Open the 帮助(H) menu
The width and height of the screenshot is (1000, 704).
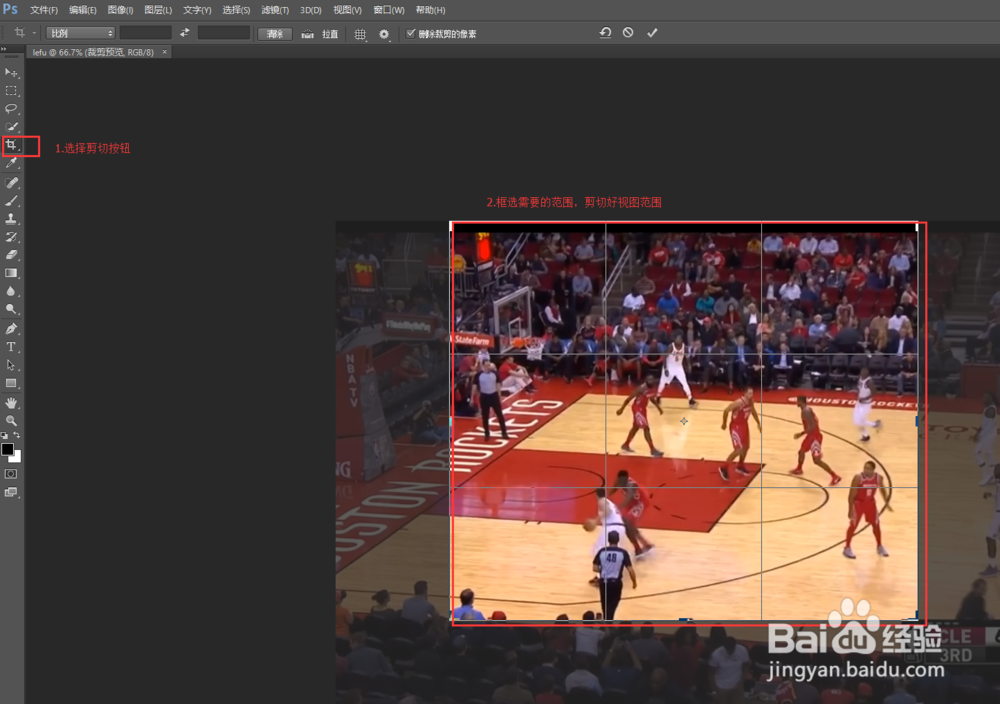(430, 10)
